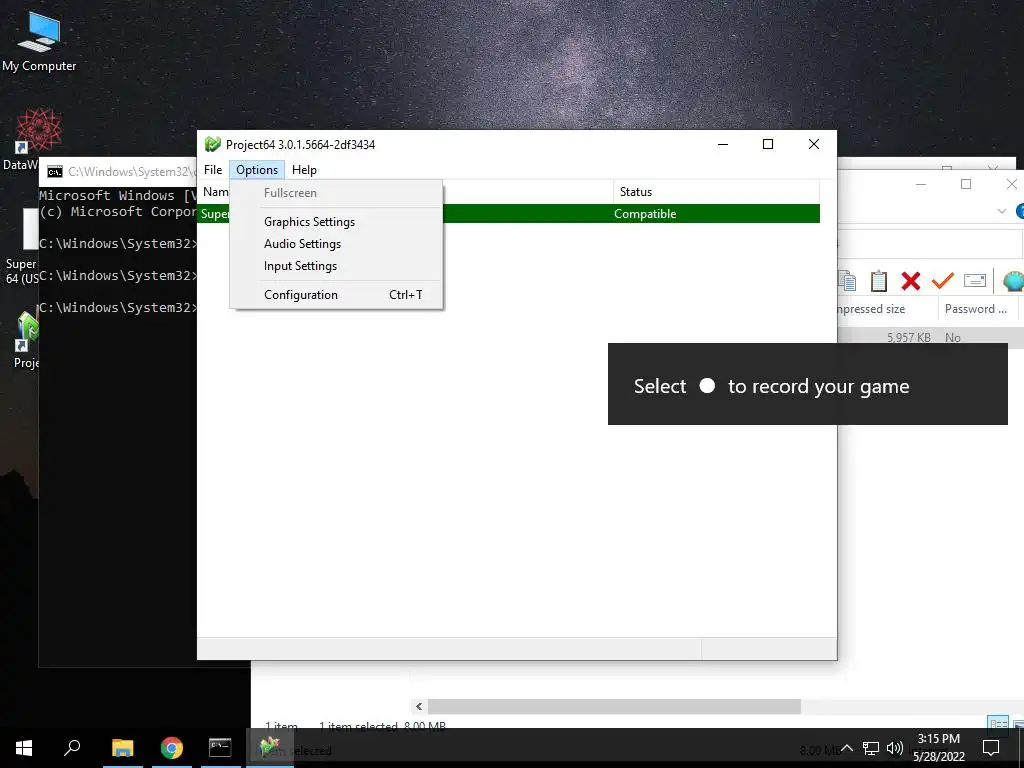The image size is (1024, 768).
Task: Close the open Options menu header
Action: [x=257, y=170]
